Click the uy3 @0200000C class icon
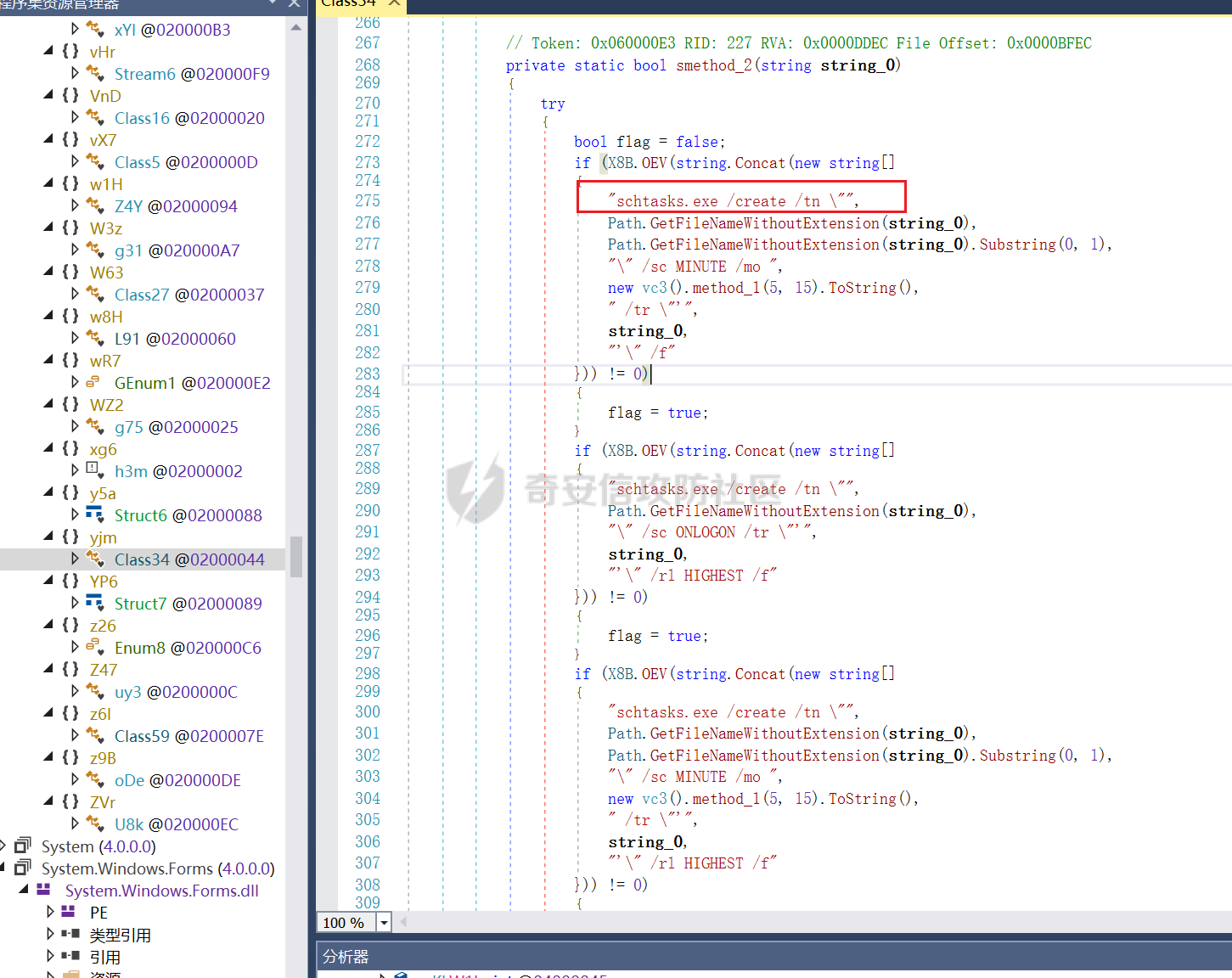1232x978 pixels. tap(95, 691)
